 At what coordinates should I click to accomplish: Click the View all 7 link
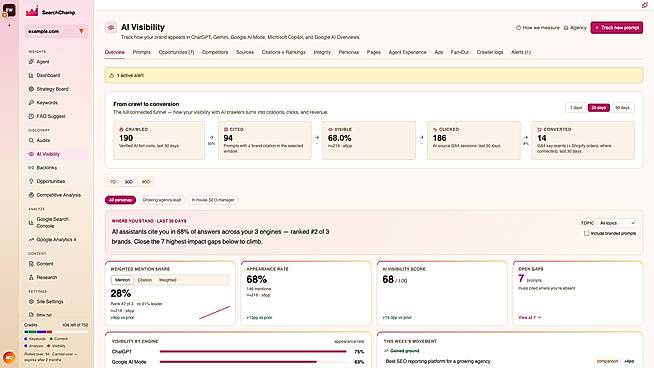coord(529,318)
